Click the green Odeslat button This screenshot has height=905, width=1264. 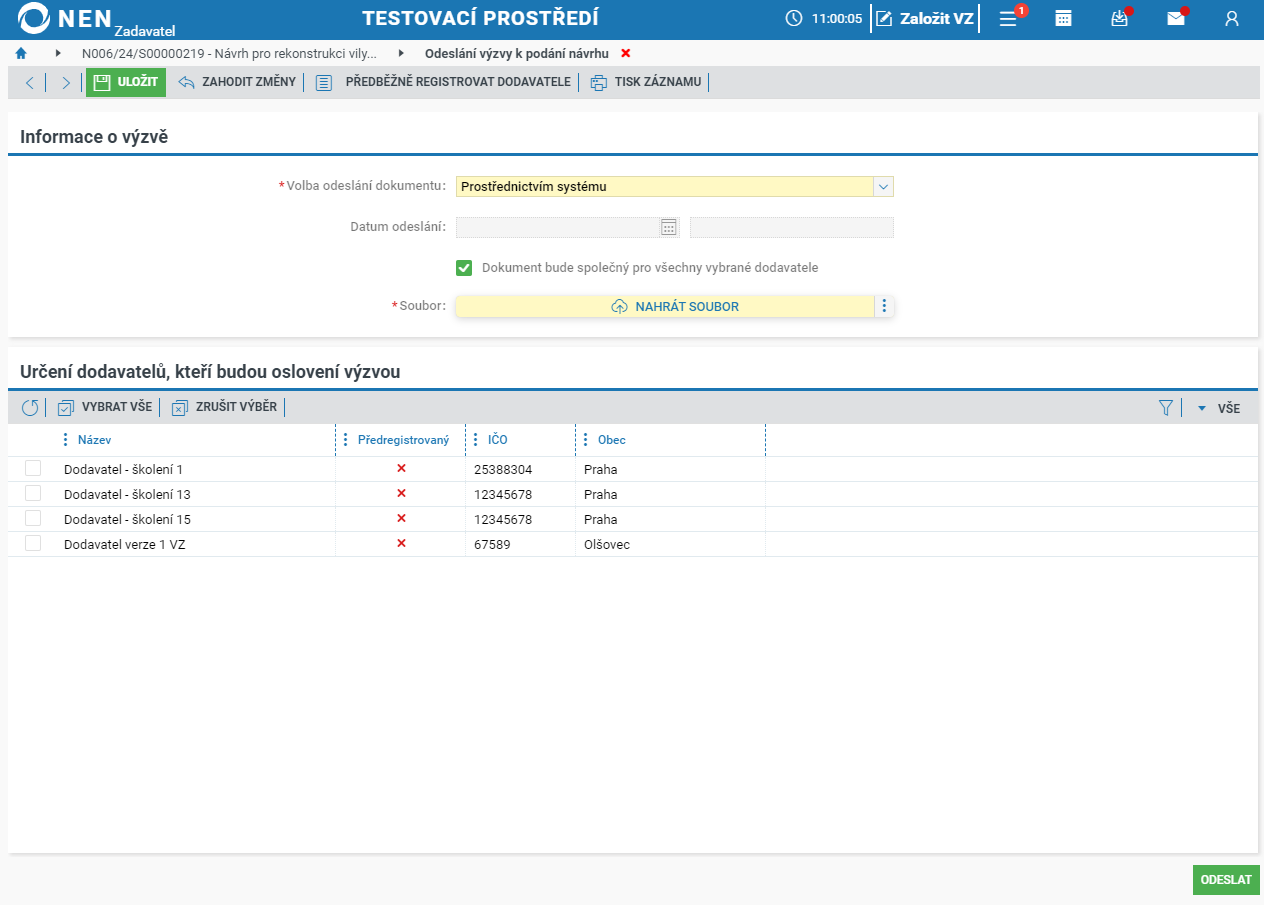click(x=1226, y=880)
